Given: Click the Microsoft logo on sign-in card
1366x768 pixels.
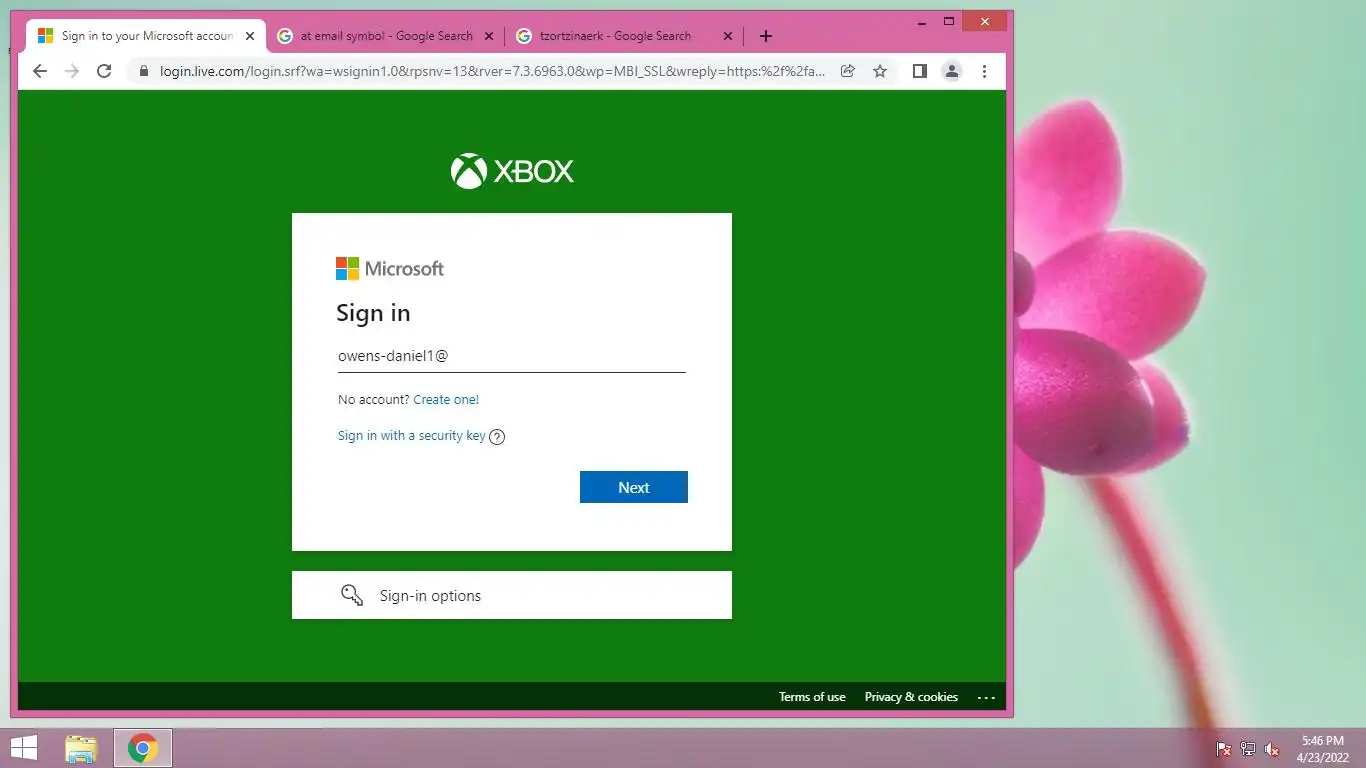Looking at the screenshot, I should [390, 268].
